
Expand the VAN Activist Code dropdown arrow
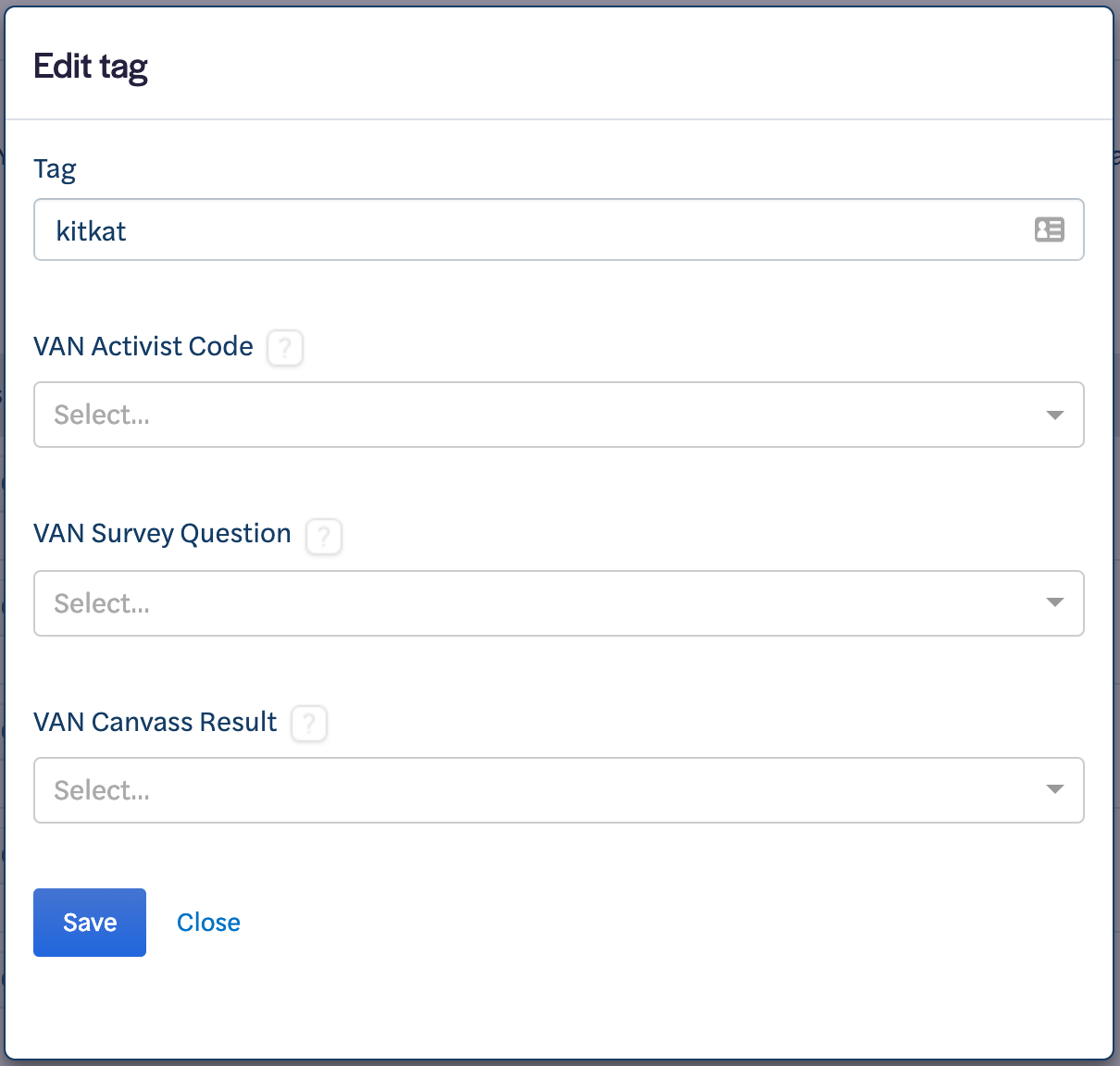coord(1054,415)
